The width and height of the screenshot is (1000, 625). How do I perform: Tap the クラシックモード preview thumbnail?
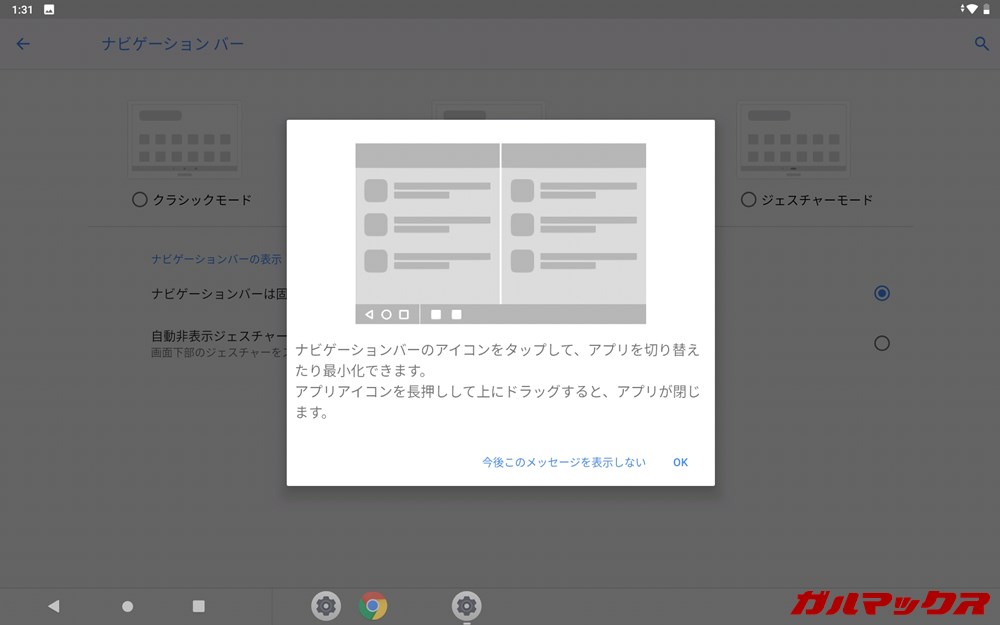click(184, 139)
